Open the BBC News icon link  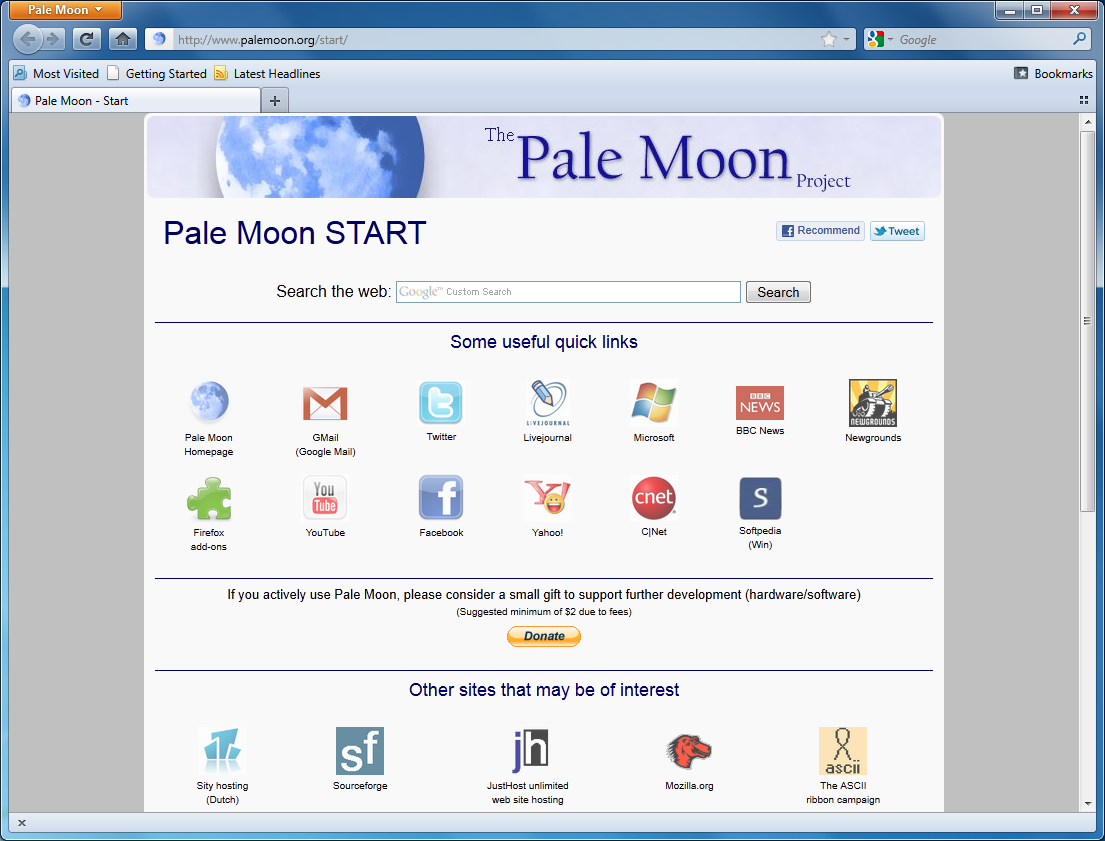point(760,403)
